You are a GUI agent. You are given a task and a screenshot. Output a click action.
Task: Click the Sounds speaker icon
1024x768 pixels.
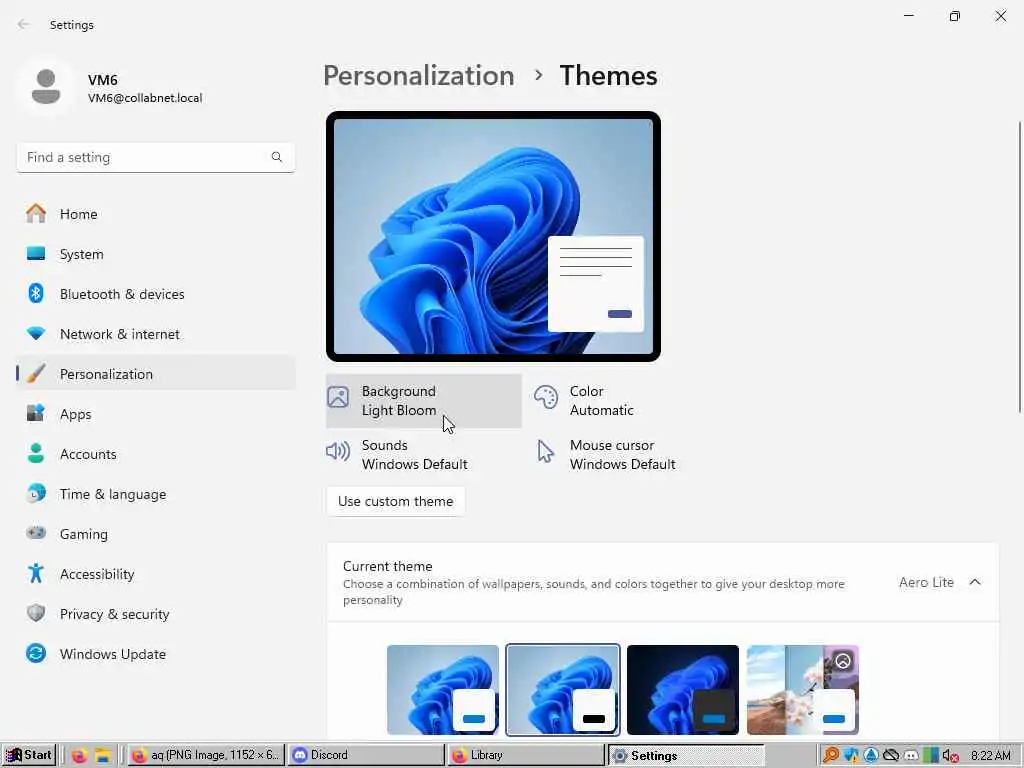pyautogui.click(x=338, y=451)
